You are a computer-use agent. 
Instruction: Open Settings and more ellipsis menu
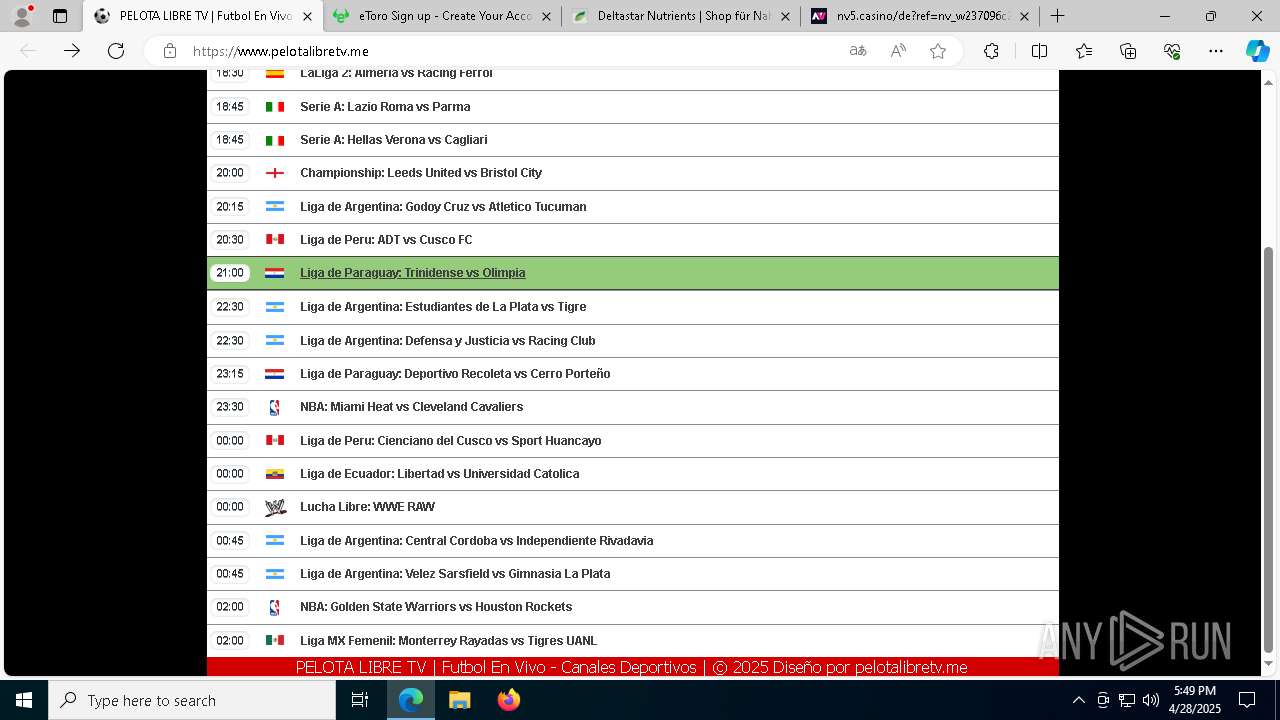click(1216, 51)
